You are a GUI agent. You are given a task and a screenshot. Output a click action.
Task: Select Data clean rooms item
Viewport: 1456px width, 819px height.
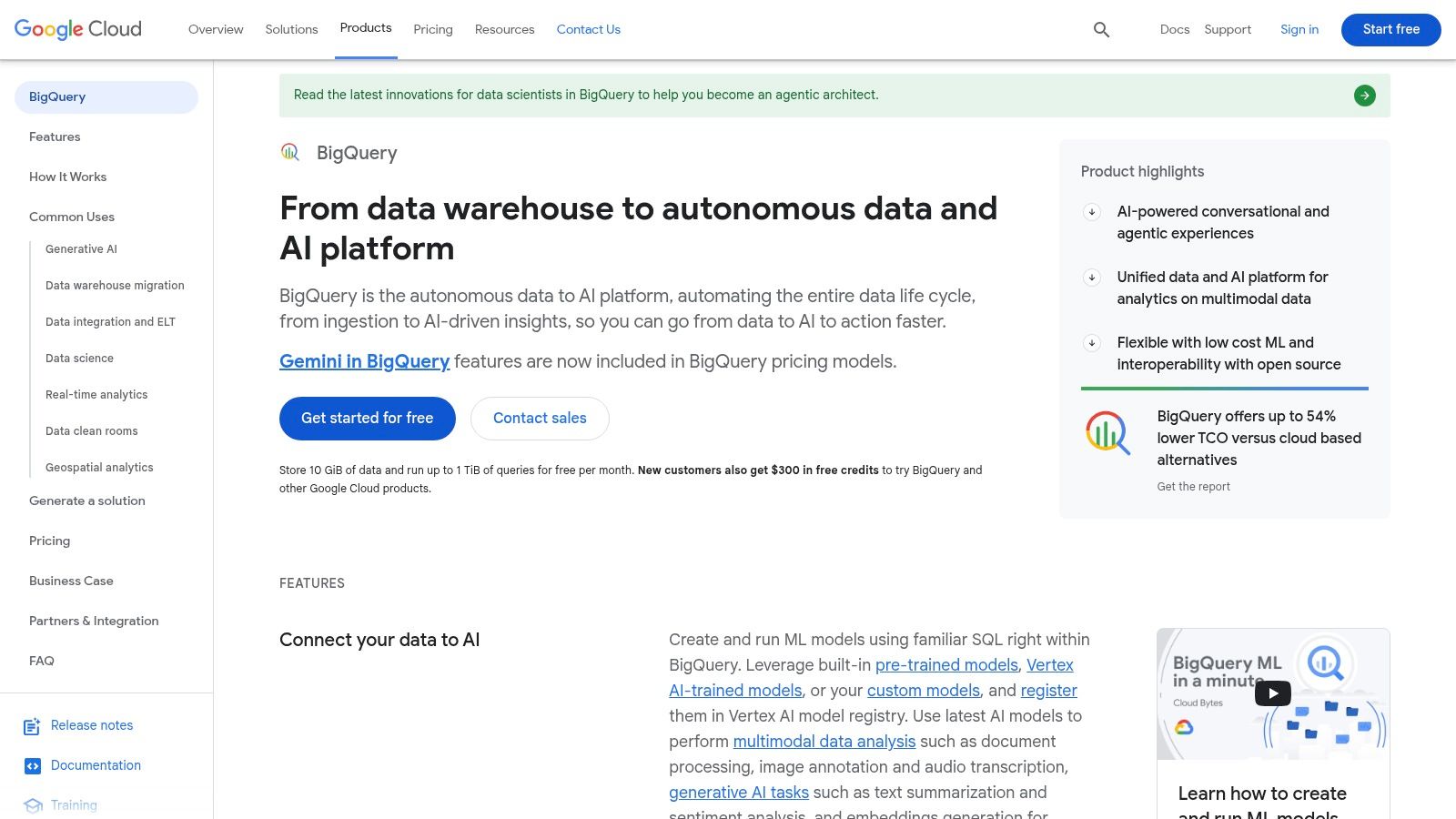coord(92,431)
